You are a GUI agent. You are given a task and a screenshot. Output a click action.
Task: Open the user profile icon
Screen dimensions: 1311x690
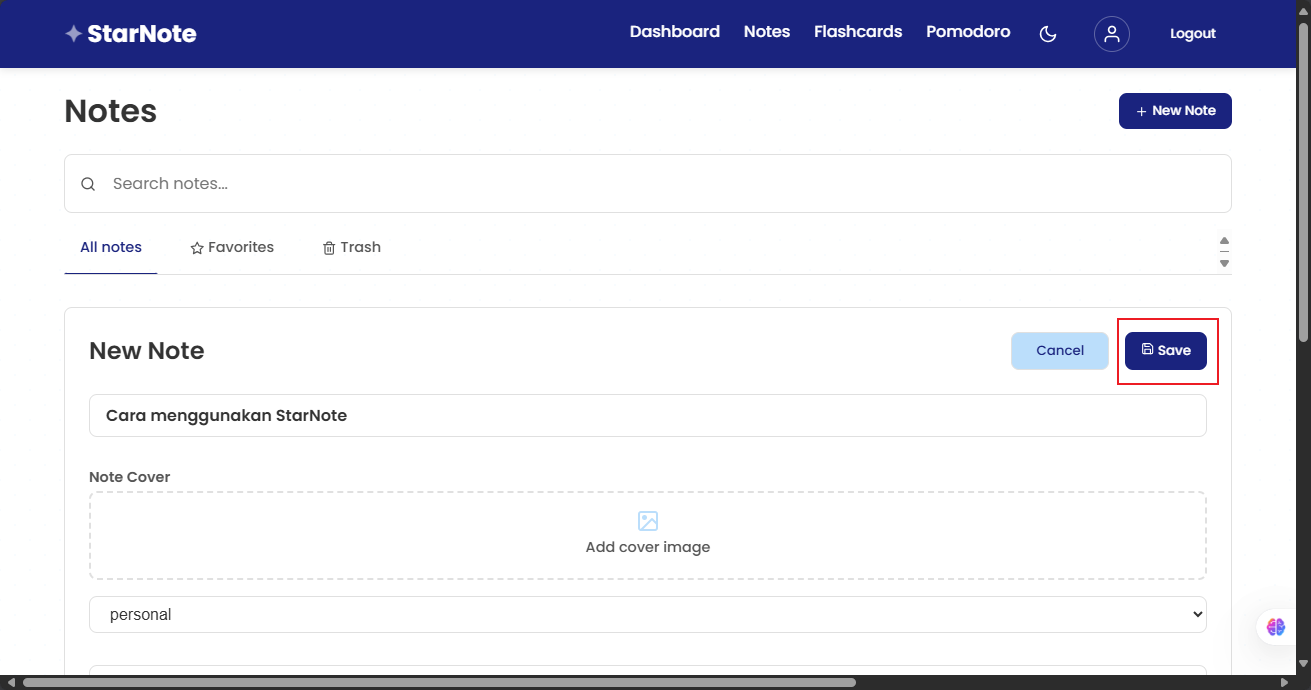1112,33
